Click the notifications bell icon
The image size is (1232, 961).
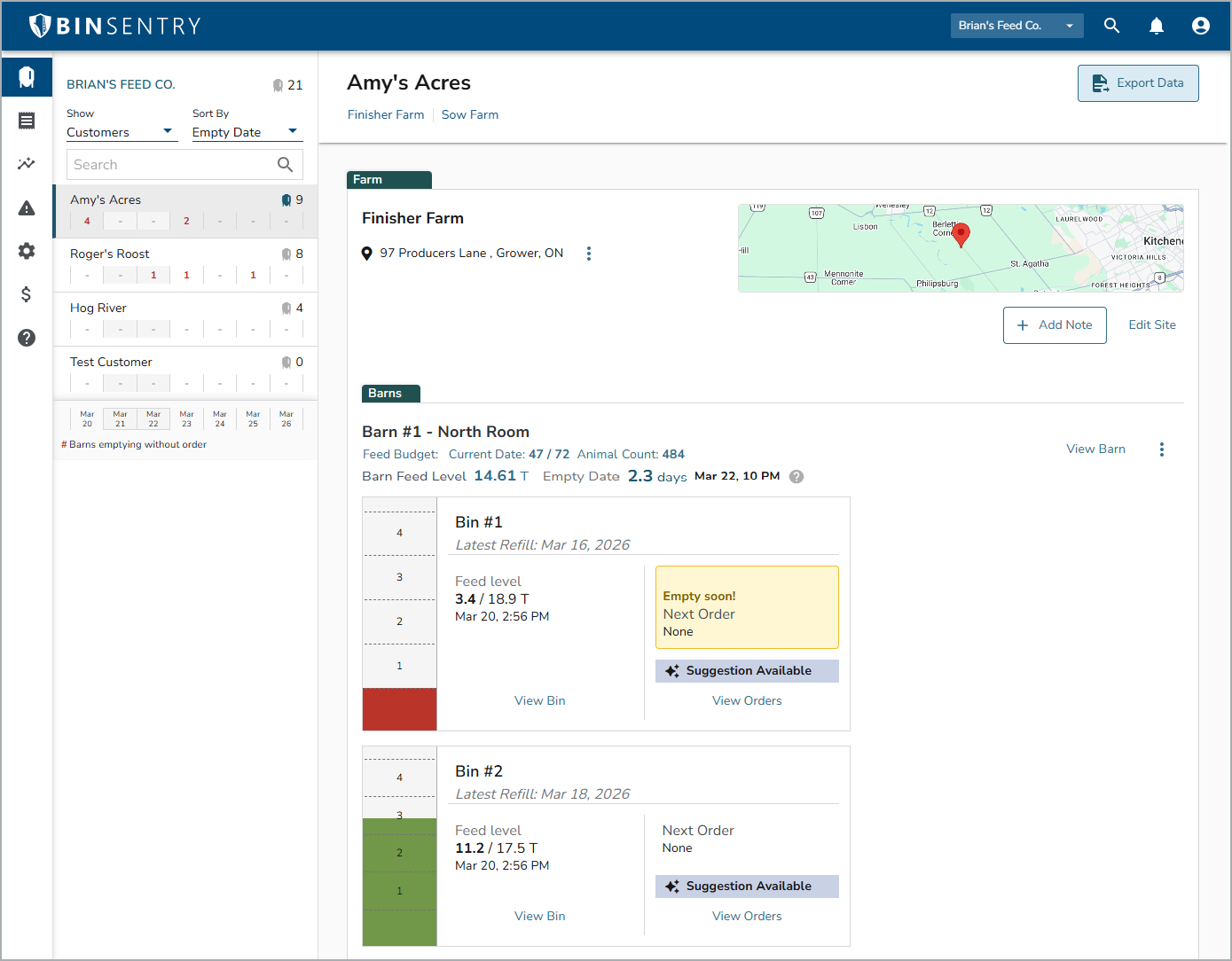coord(1156,26)
